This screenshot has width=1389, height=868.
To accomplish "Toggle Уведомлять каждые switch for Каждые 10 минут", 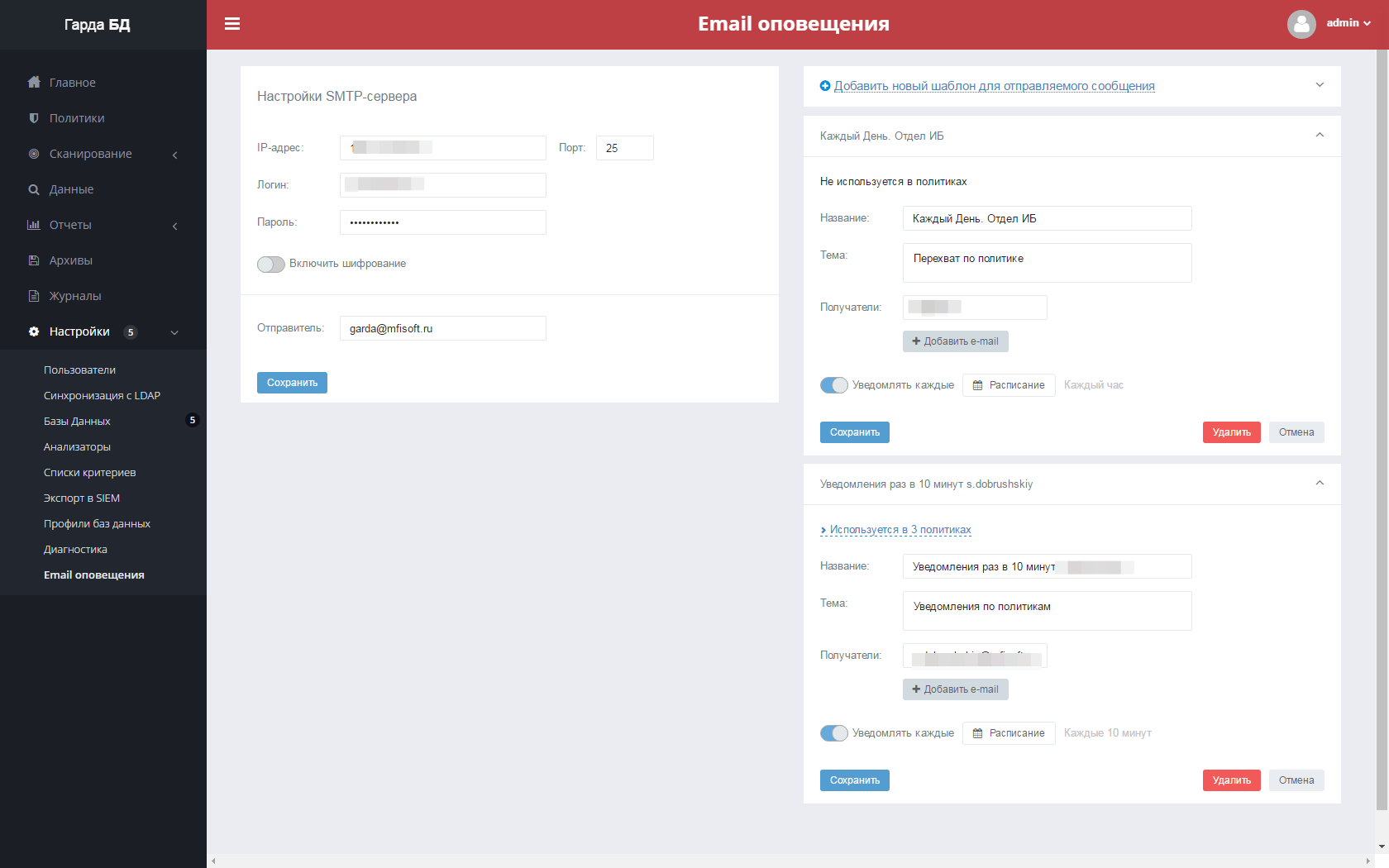I will 834,733.
